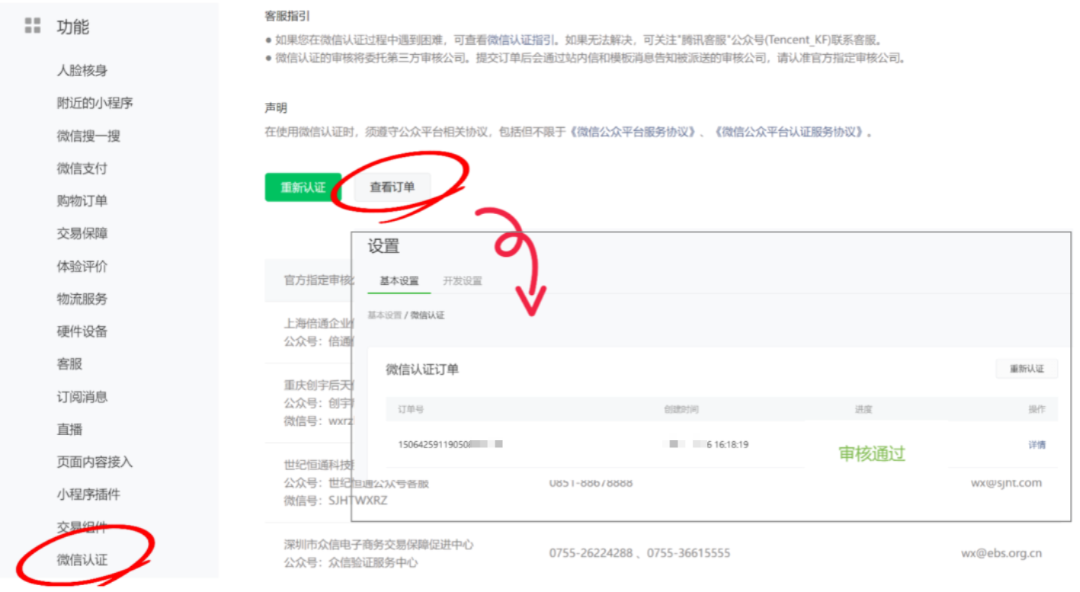Switch to the 基本设置 tab
Viewport: 1080px width, 592px height.
point(399,280)
